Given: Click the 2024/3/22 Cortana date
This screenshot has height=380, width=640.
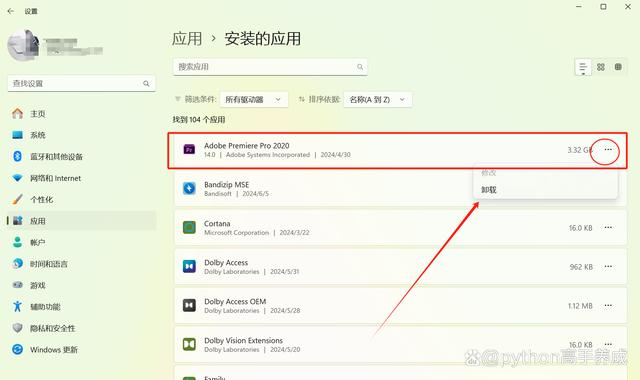Looking at the screenshot, I should (294, 233).
